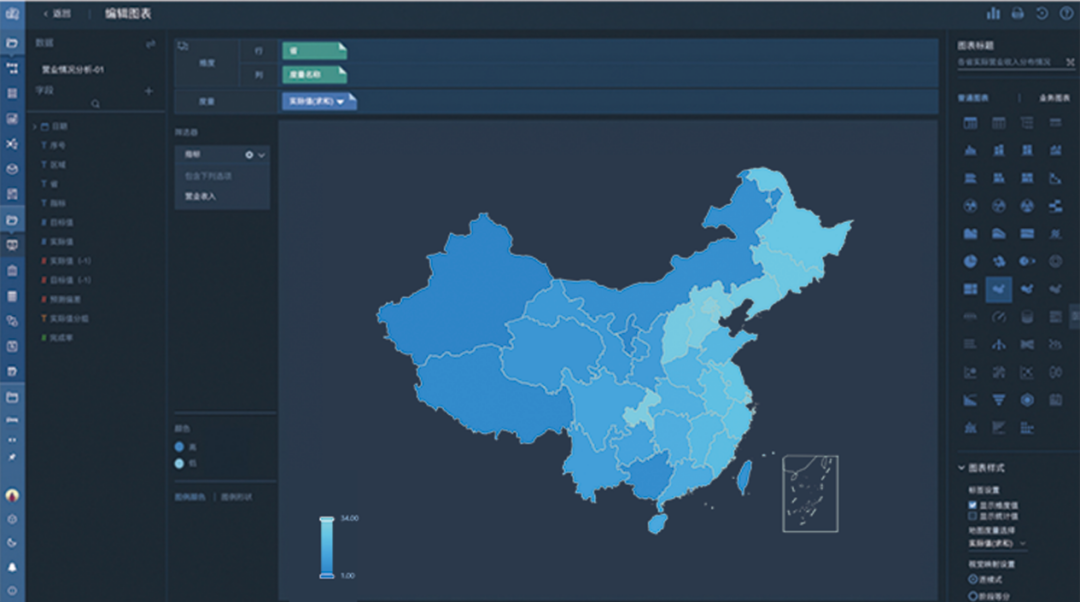Image resolution: width=1080 pixels, height=602 pixels.
Task: Click the 返回 back button
Action: [57, 13]
